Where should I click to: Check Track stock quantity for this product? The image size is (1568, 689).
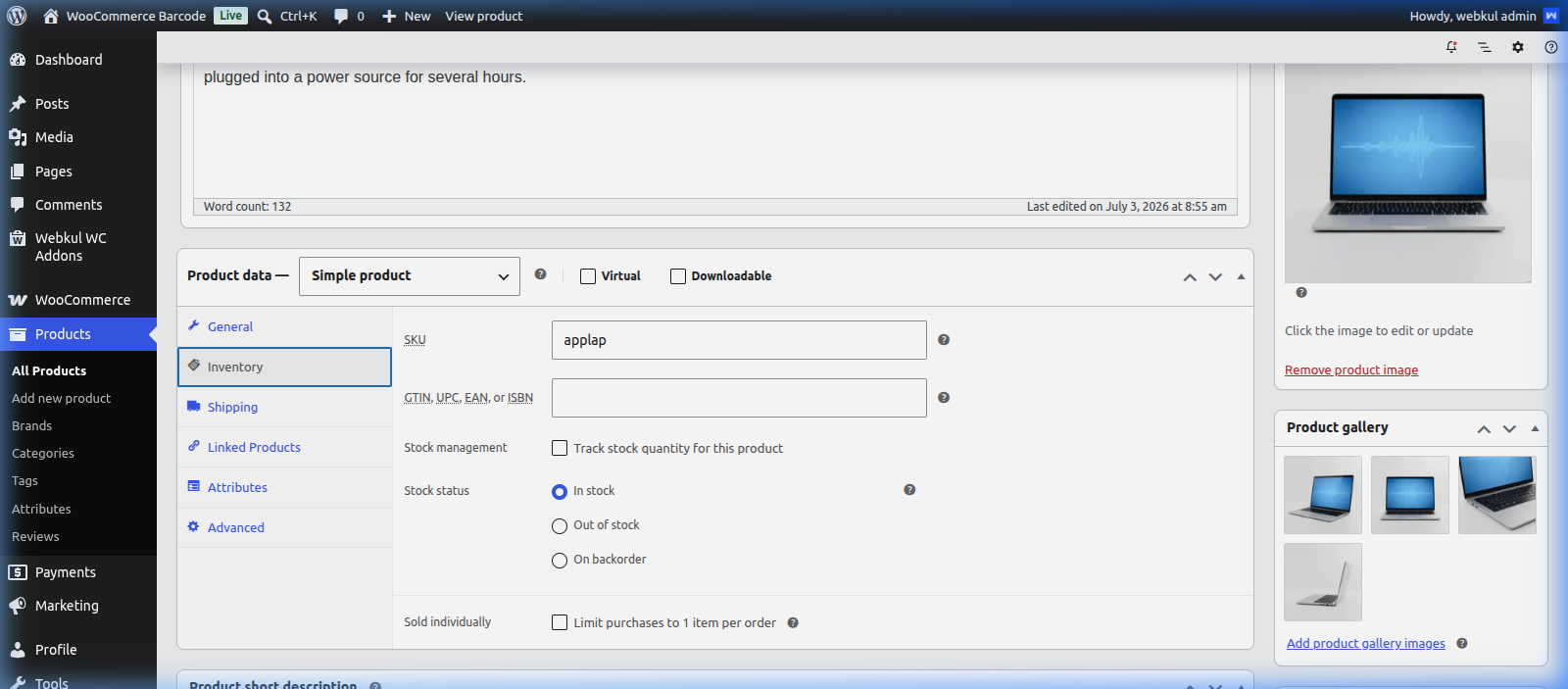tap(560, 448)
